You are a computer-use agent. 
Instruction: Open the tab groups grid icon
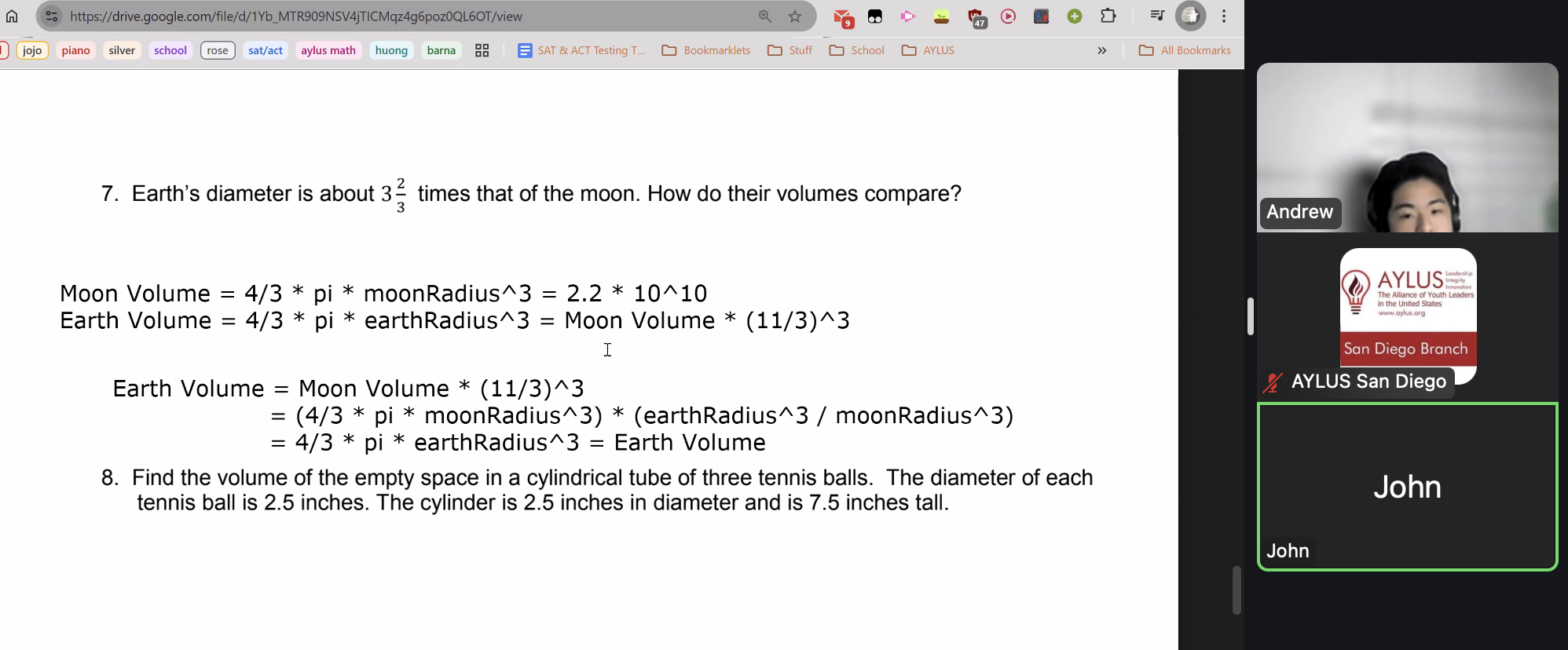point(482,50)
